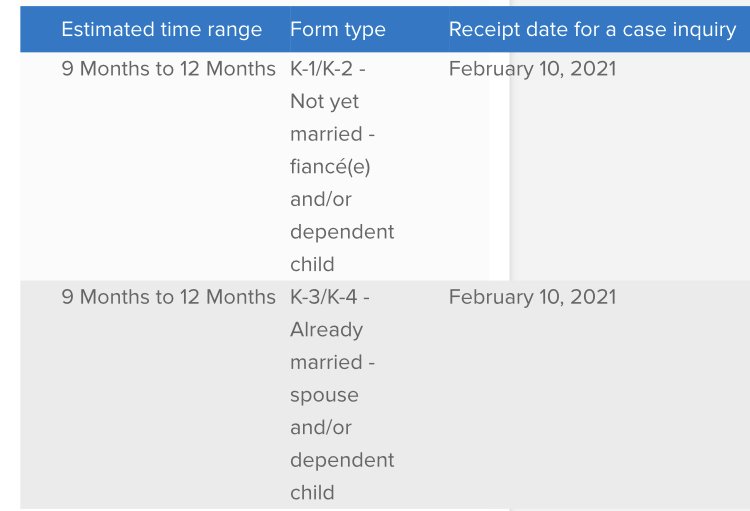Click February 10, 2021 in K-3/K-4 row
Screen dimensions: 750x511
(532, 297)
